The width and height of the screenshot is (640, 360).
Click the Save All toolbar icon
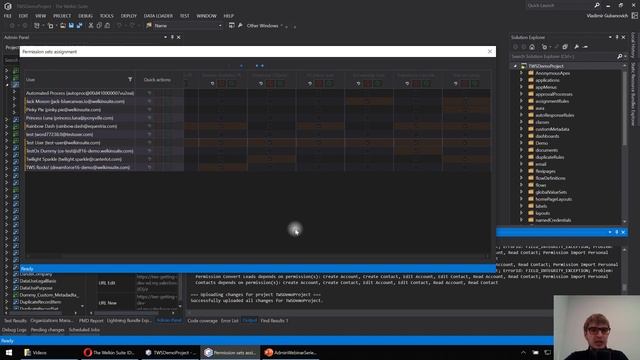[x=80, y=25]
